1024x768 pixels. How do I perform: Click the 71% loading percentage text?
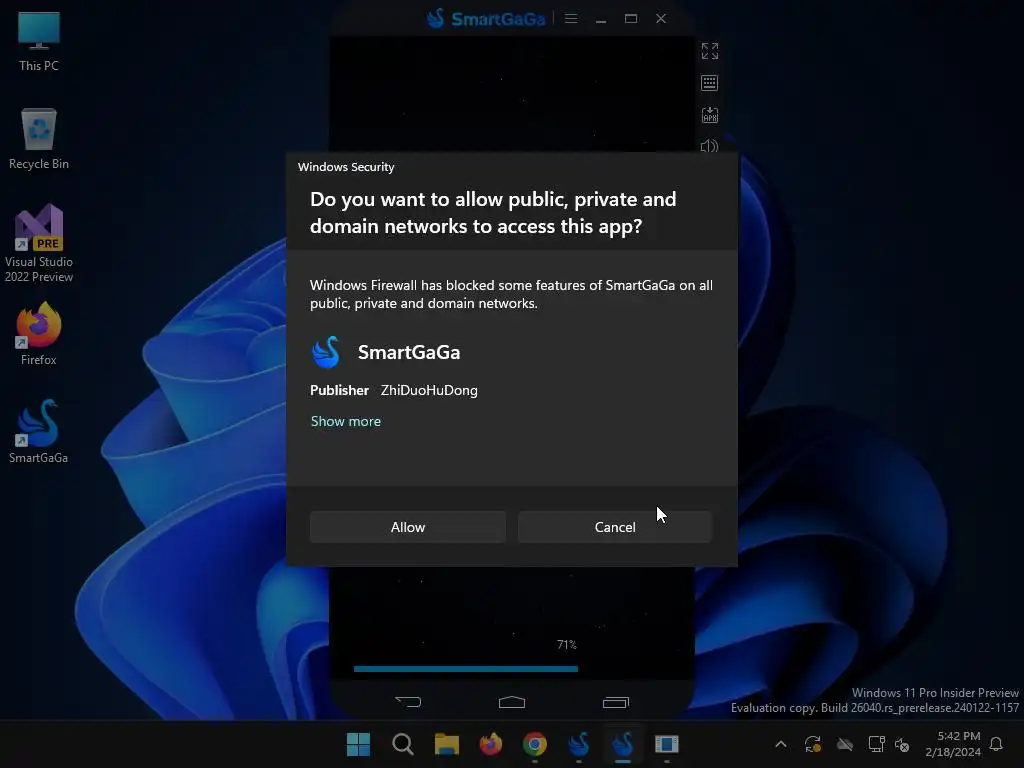567,645
